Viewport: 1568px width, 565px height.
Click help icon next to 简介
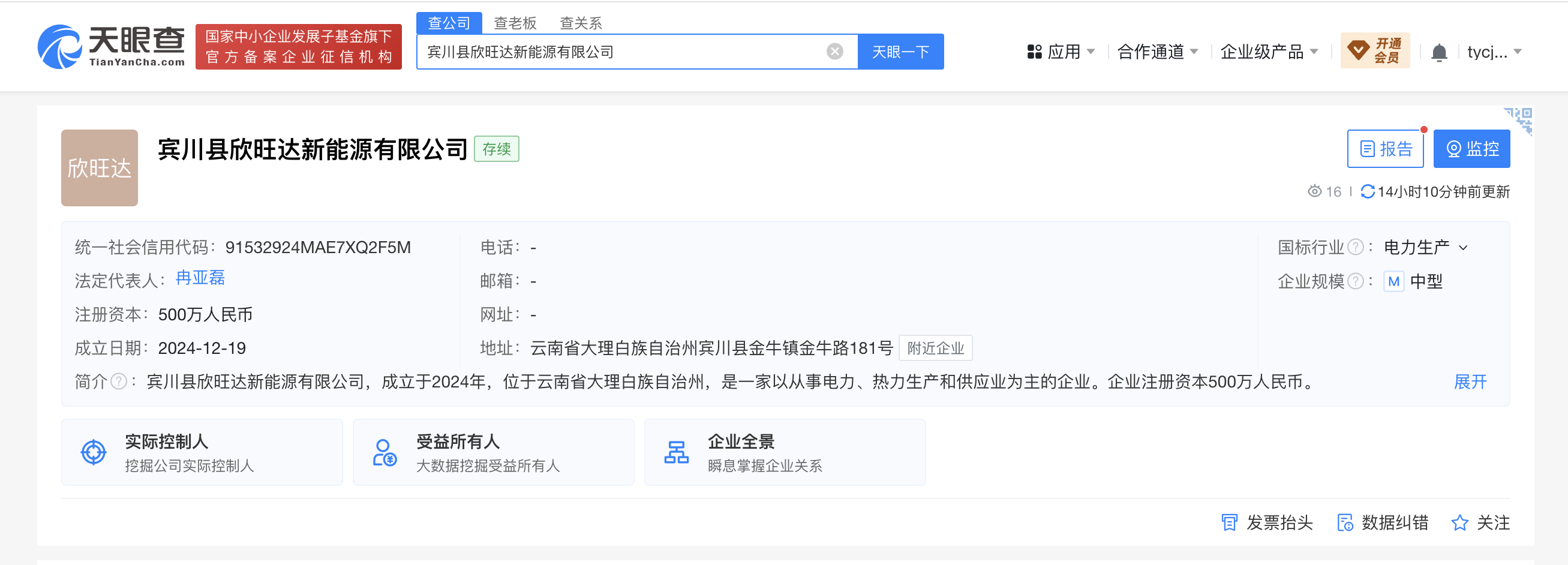point(119,381)
